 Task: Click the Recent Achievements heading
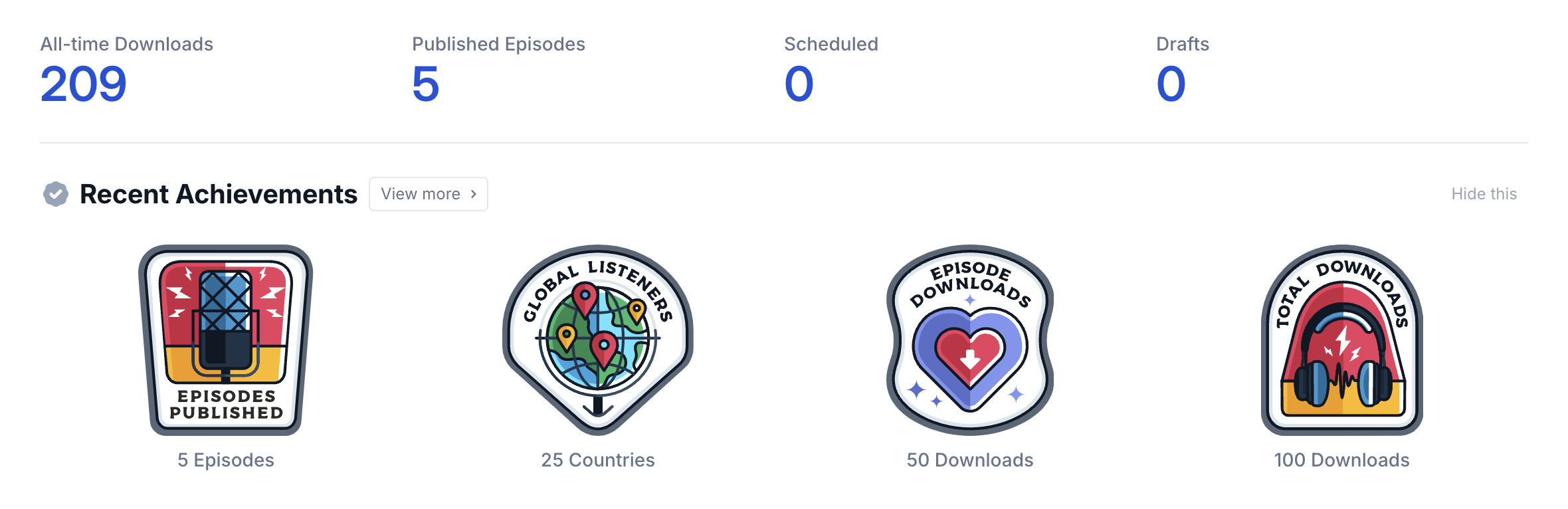(x=219, y=194)
